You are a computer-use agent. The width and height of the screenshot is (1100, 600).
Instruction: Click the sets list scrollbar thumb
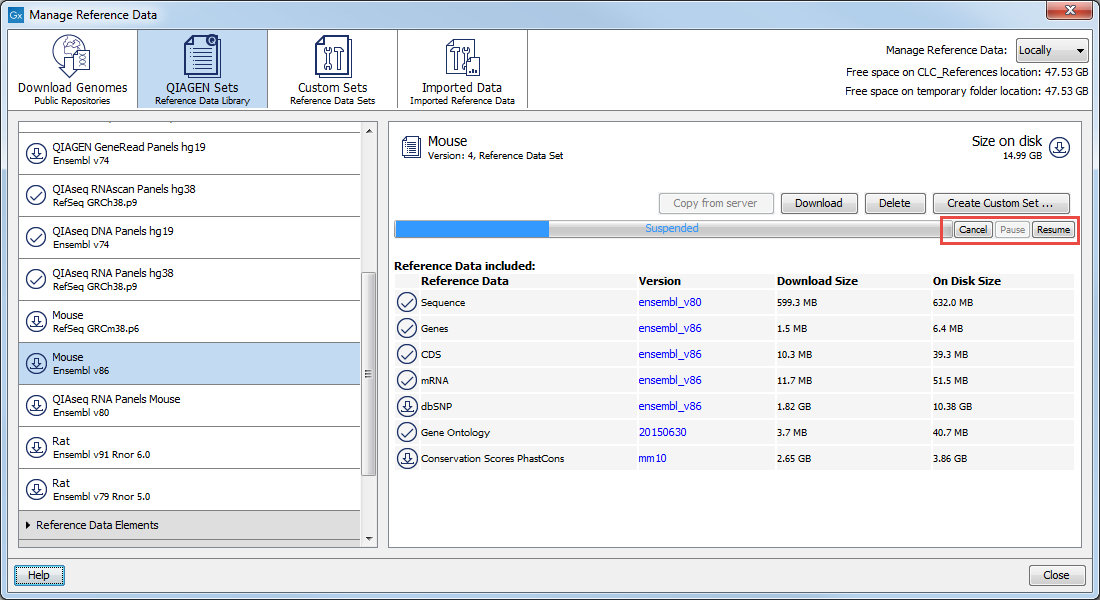369,374
